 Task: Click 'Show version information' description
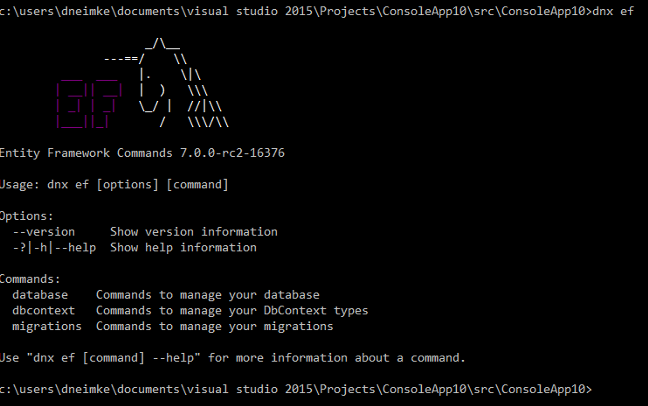(194, 232)
